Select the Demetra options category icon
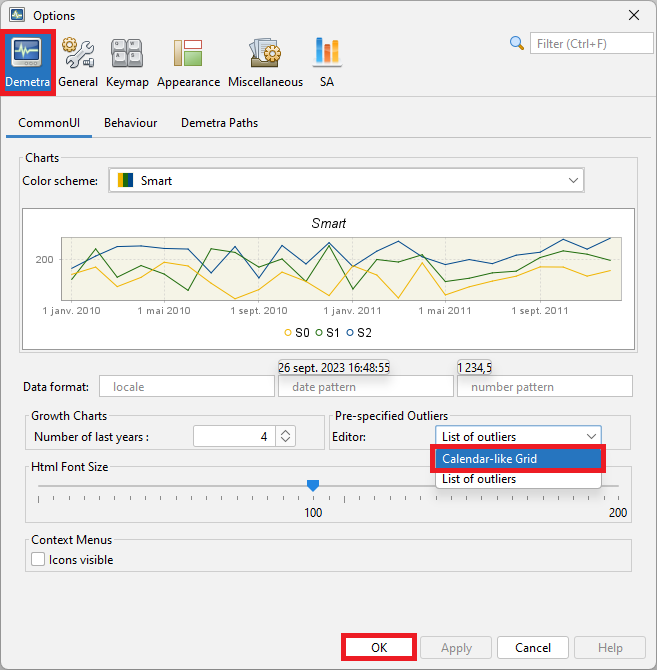 click(27, 61)
